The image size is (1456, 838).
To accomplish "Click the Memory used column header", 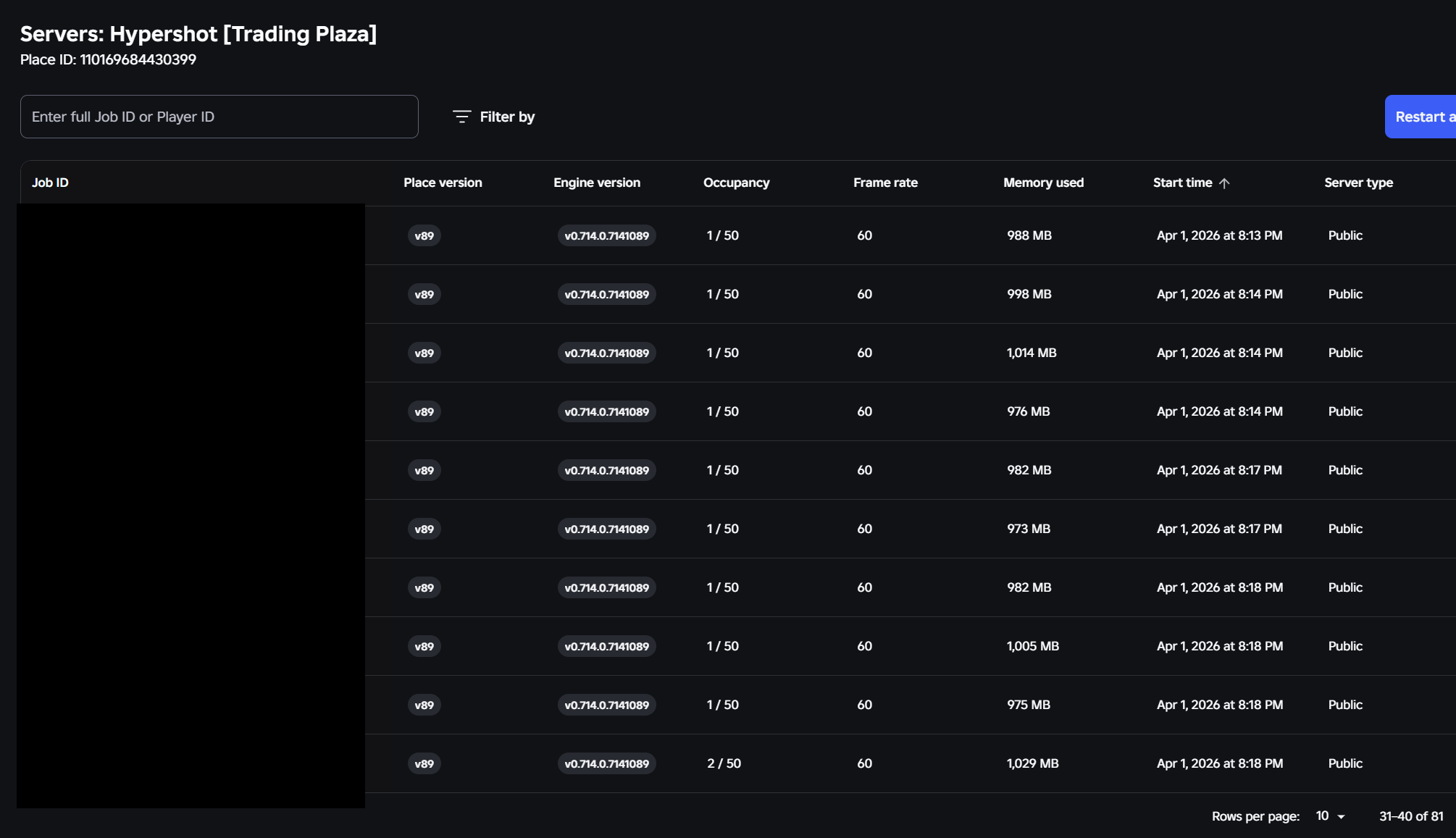I will pos(1043,183).
